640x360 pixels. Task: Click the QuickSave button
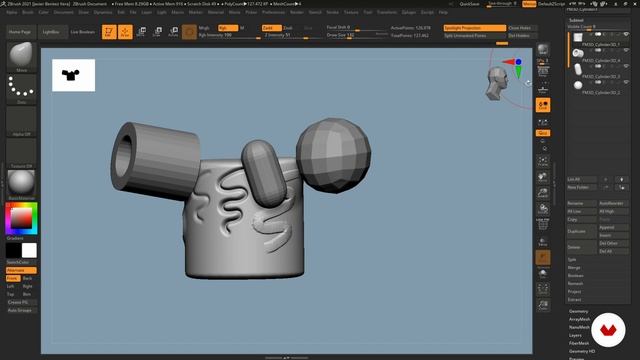tap(469, 4)
